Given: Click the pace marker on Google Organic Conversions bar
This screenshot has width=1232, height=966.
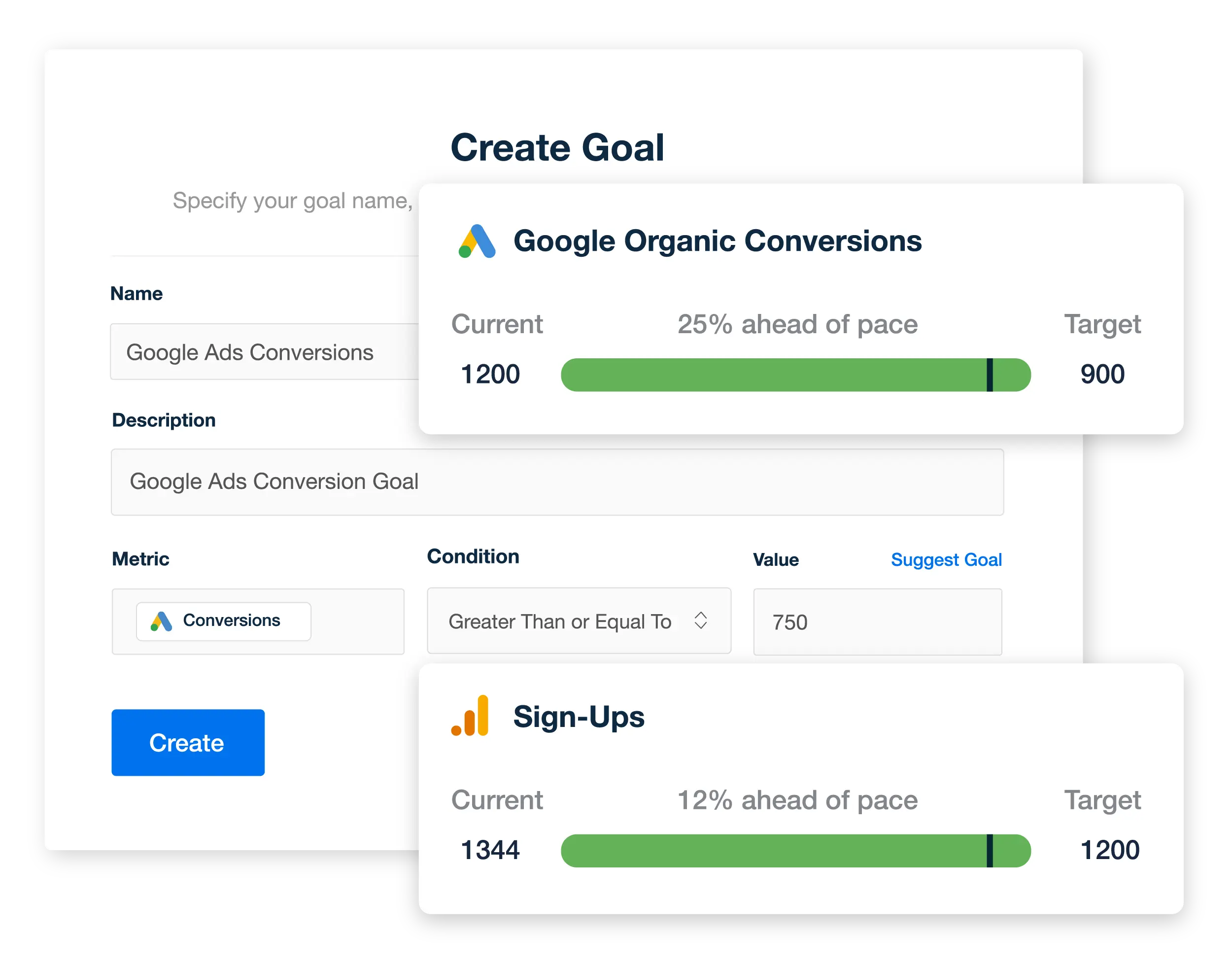Looking at the screenshot, I should click(x=990, y=375).
